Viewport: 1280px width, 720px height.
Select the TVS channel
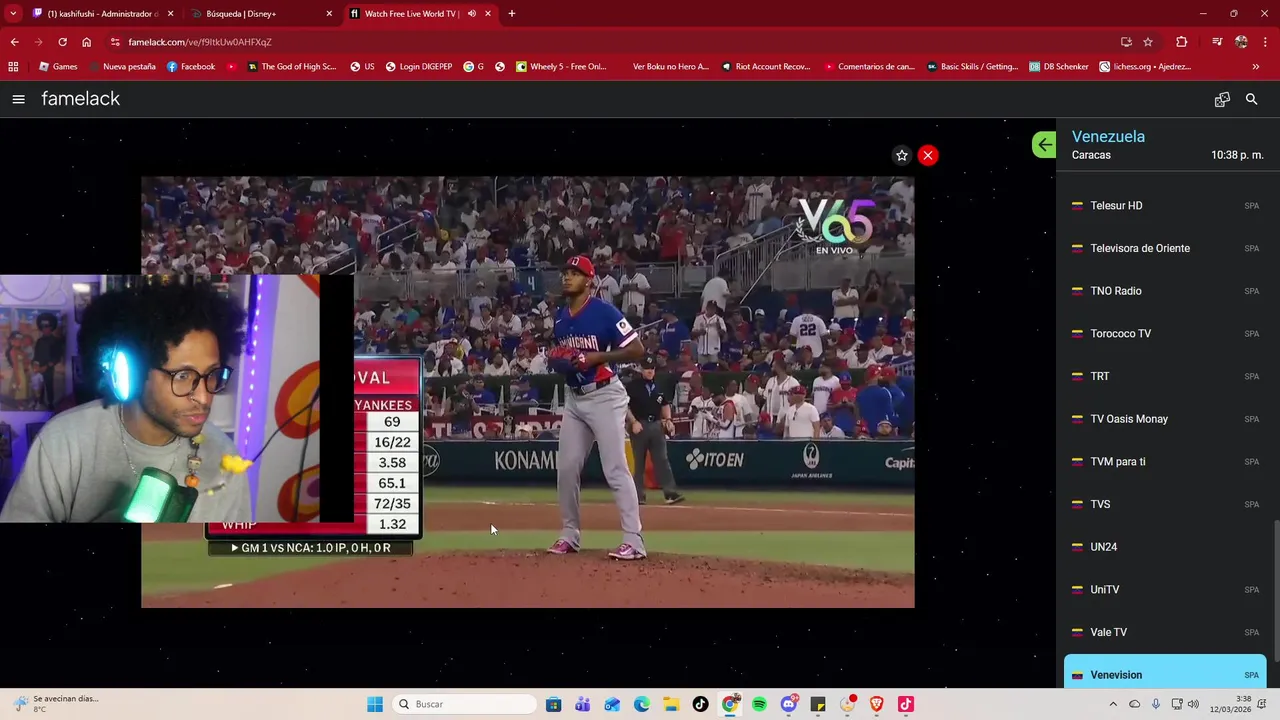click(1165, 504)
